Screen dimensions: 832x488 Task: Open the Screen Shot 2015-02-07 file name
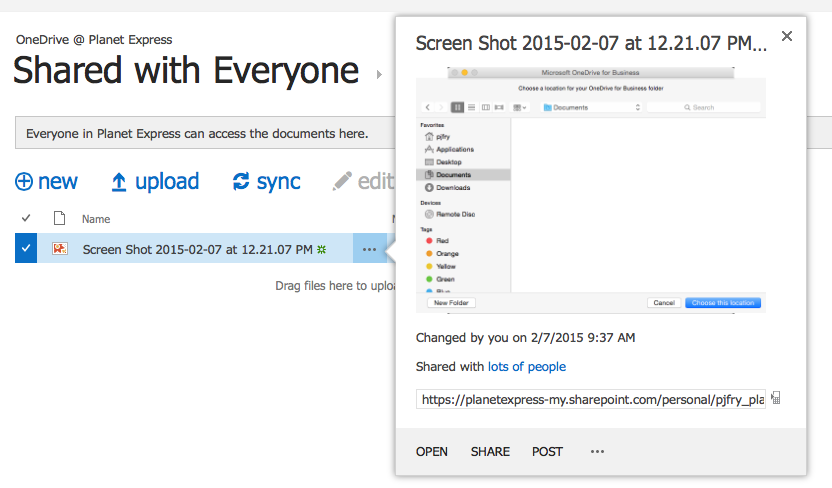(x=197, y=249)
